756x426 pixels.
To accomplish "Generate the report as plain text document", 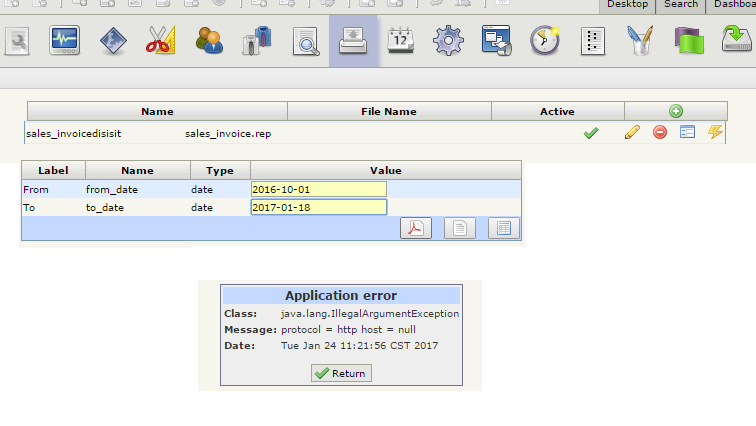I will click(x=459, y=227).
